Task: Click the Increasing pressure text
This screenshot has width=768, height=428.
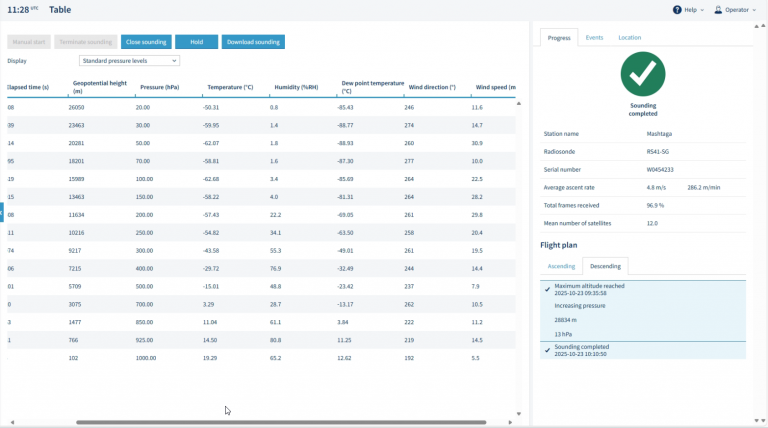Action: pos(580,306)
